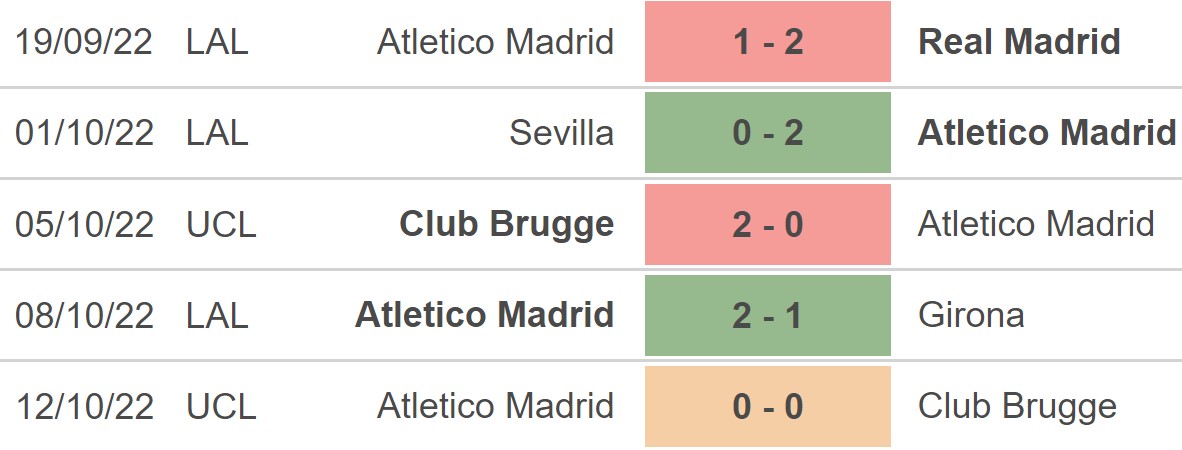Open bold Club Brugge in 05/10/22 row

[506, 224]
